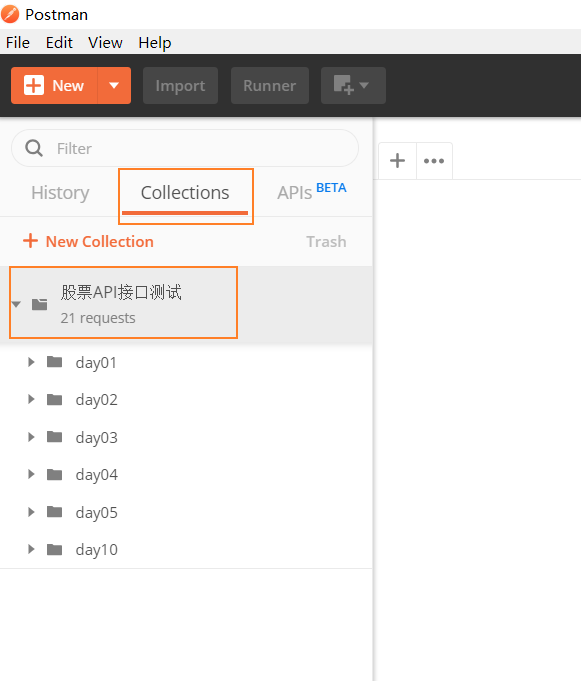Click the Import button

(x=180, y=86)
